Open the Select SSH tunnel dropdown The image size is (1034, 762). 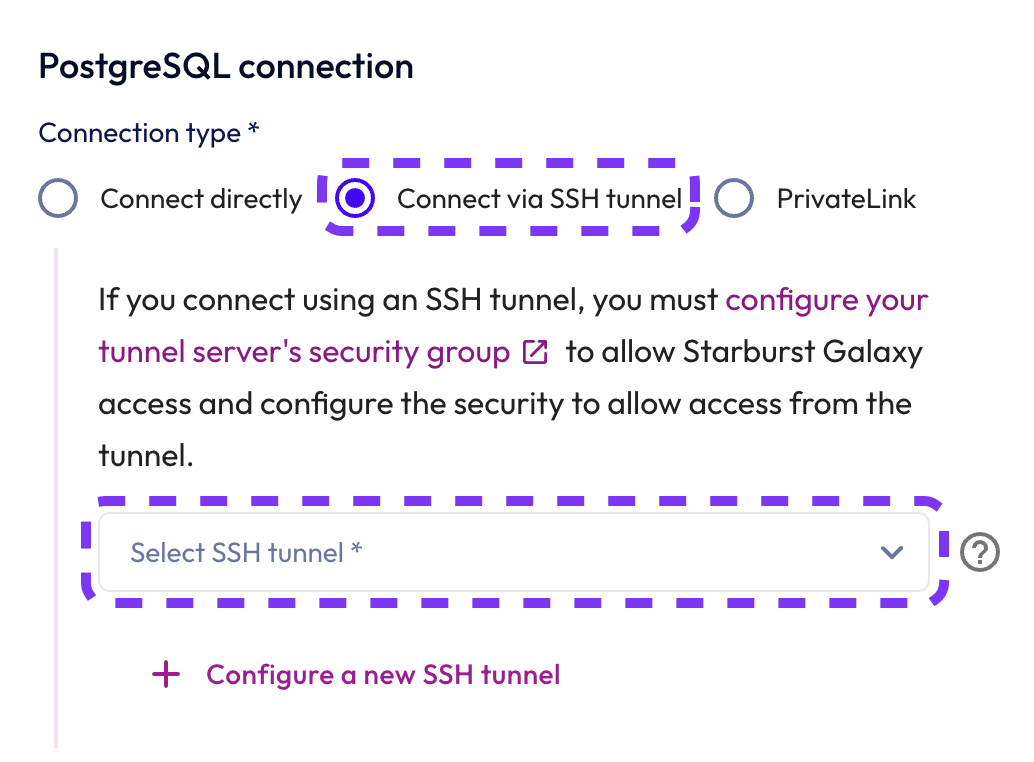coord(515,552)
